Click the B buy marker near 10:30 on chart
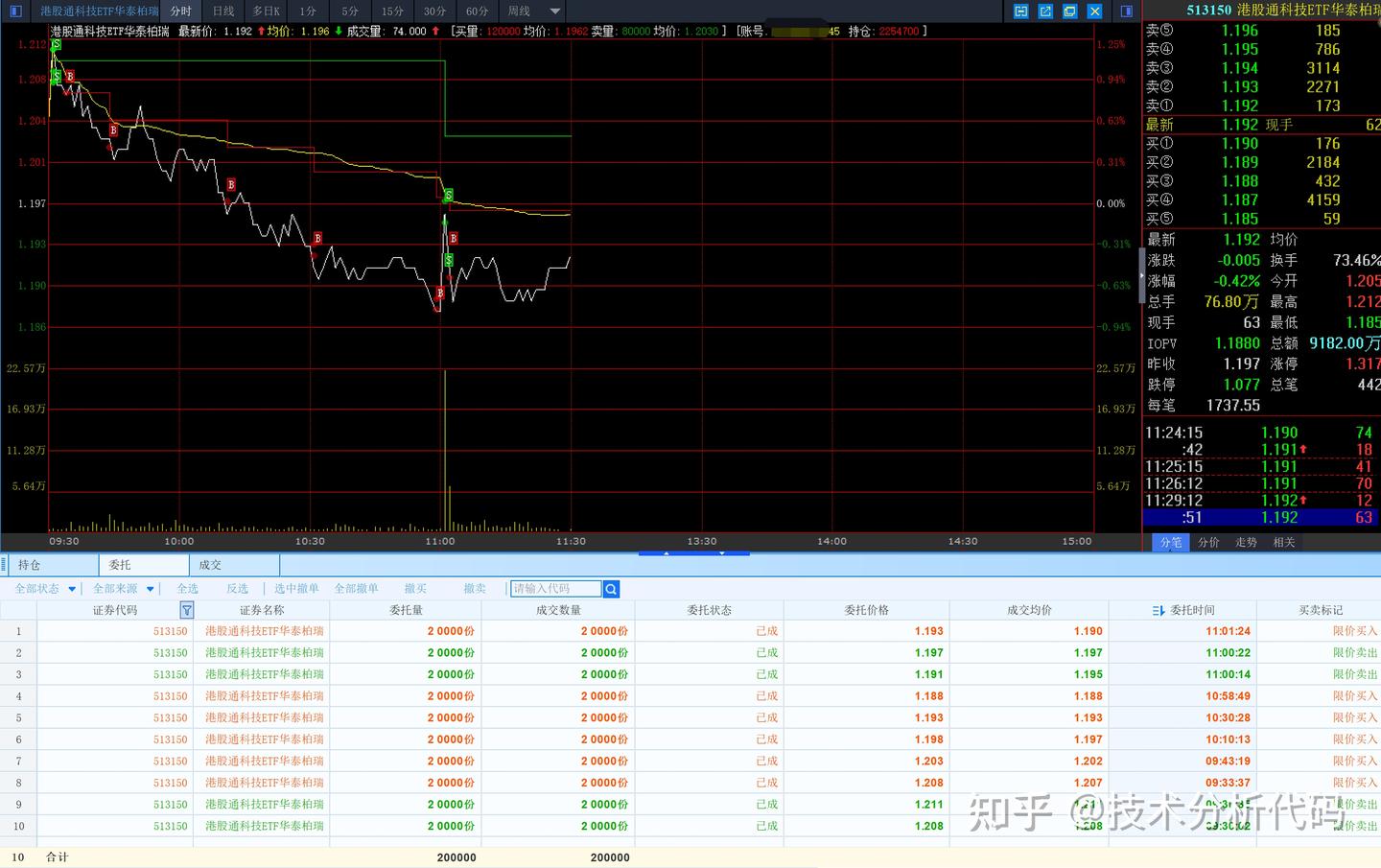 pyautogui.click(x=317, y=238)
